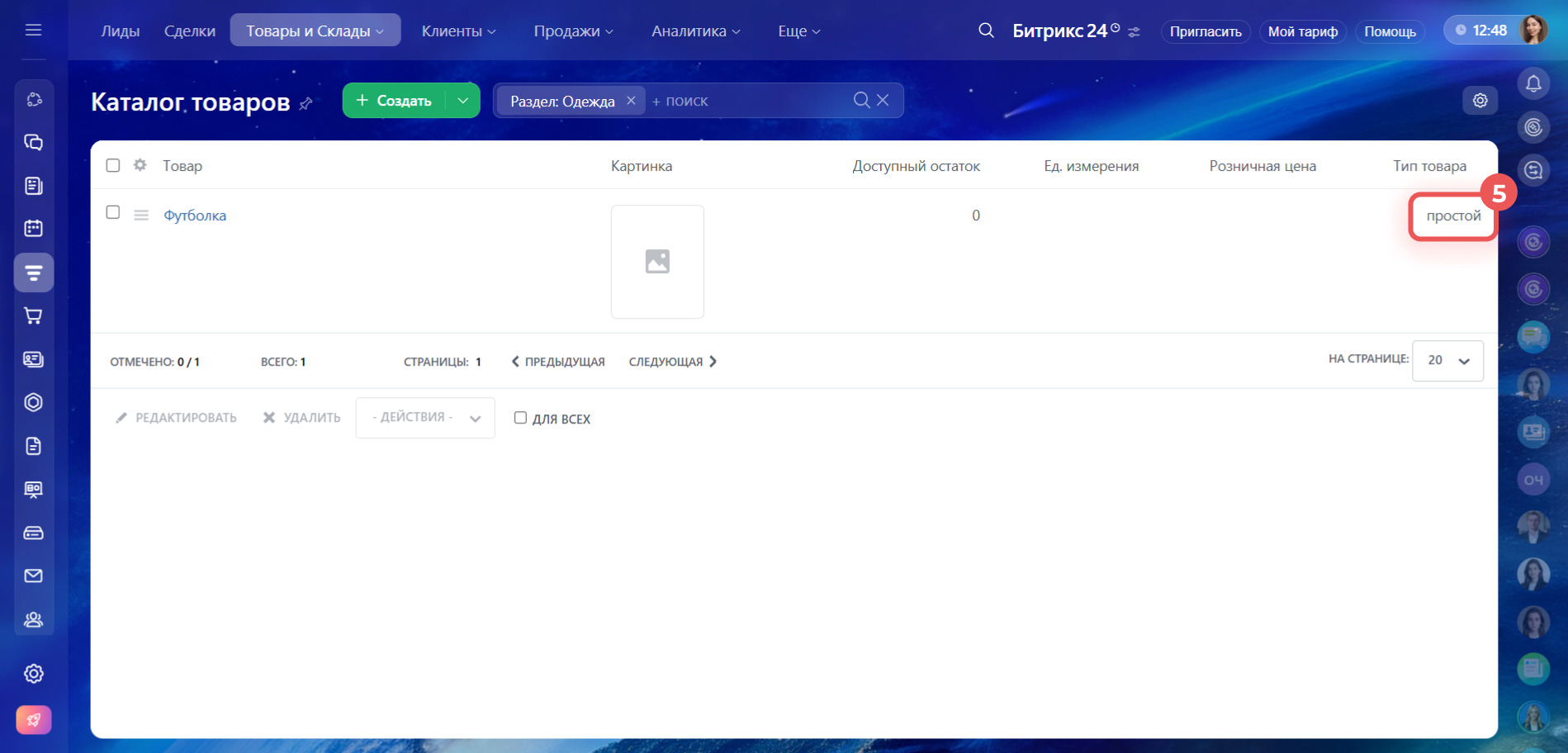Click the Пригласить button
Screen dimensions: 1568x753
[1205, 31]
